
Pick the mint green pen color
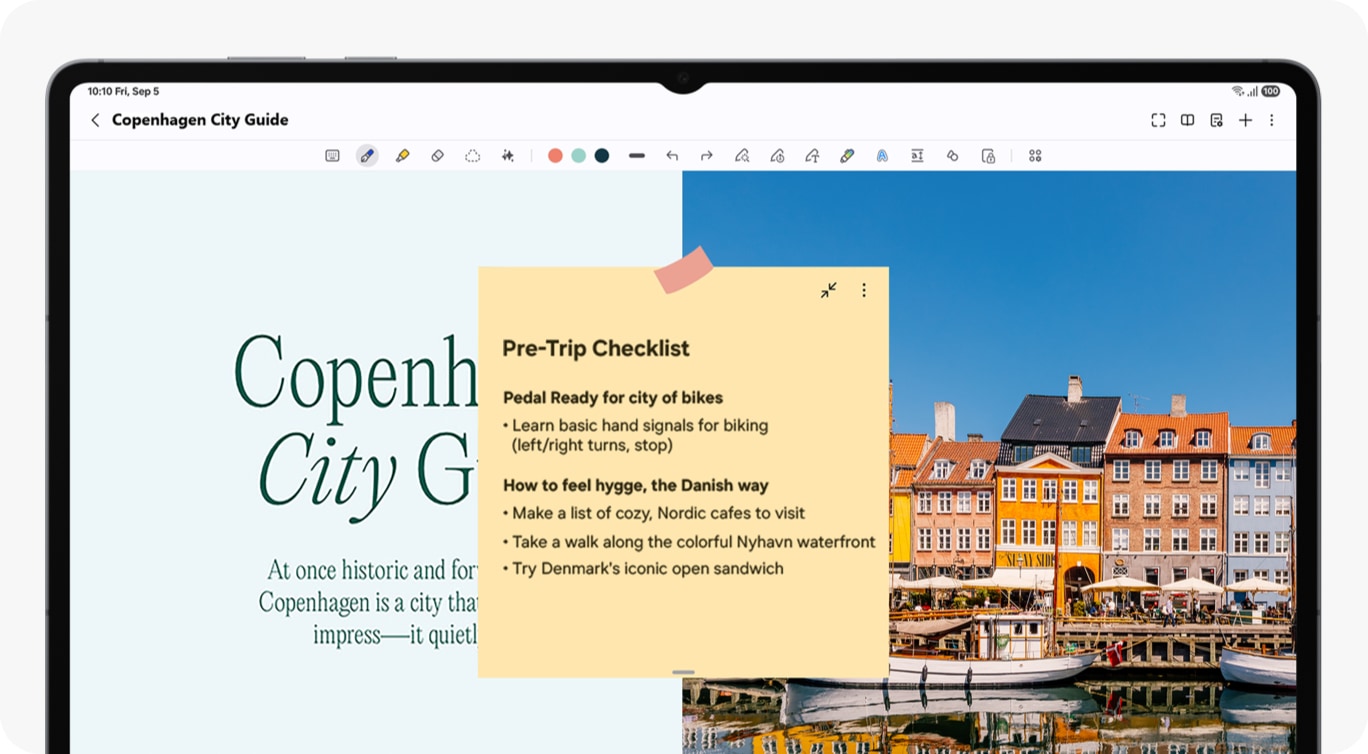point(578,156)
